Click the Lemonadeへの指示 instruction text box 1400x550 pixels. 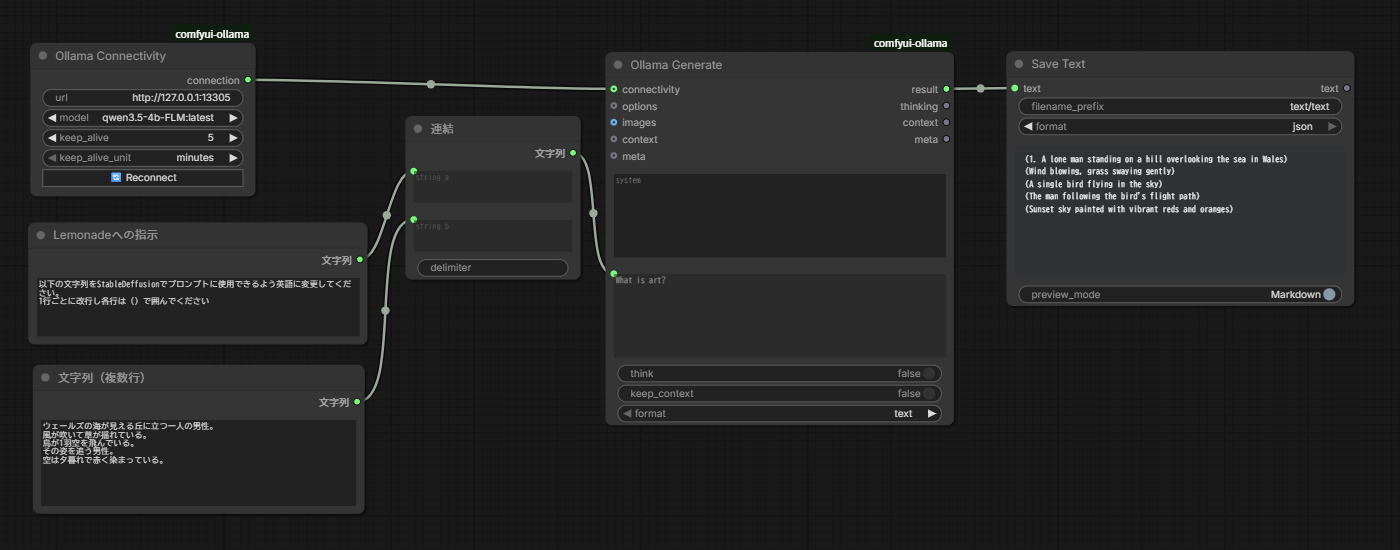coord(198,306)
